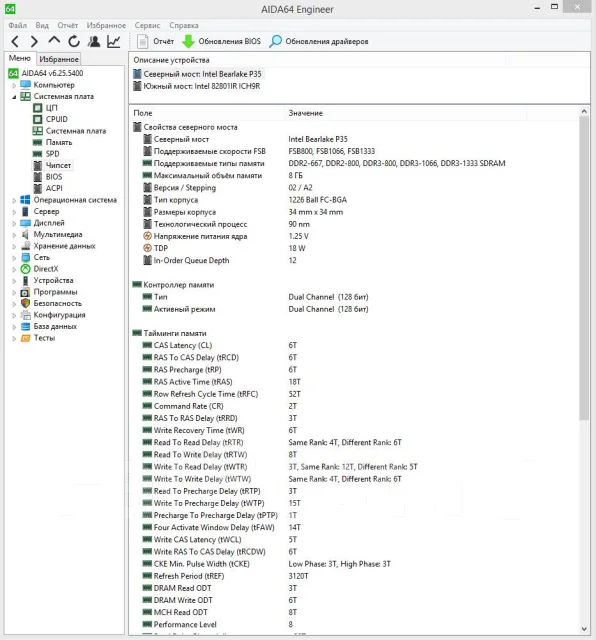The image size is (596, 640).
Task: Open the Сервис menu
Action: 147,25
